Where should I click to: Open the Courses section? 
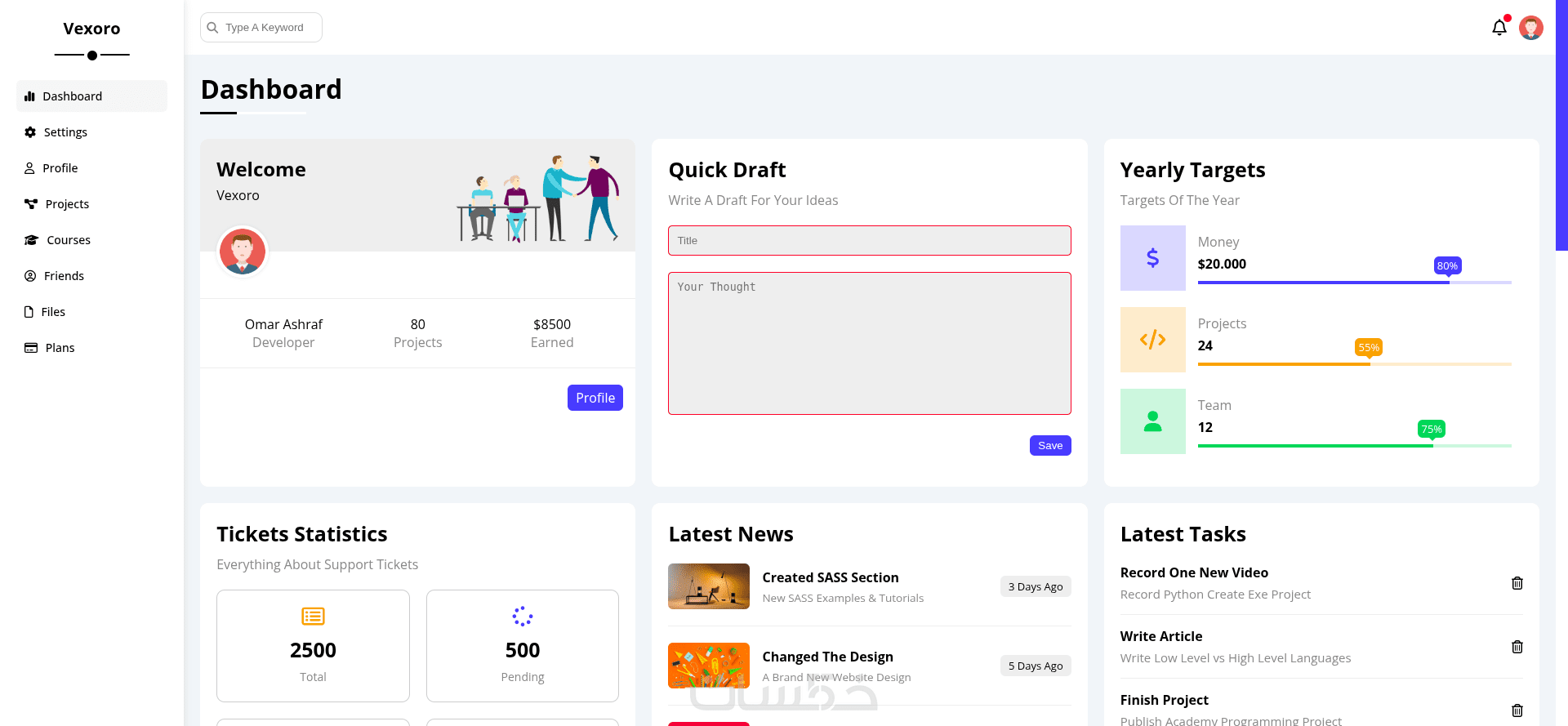[91, 240]
